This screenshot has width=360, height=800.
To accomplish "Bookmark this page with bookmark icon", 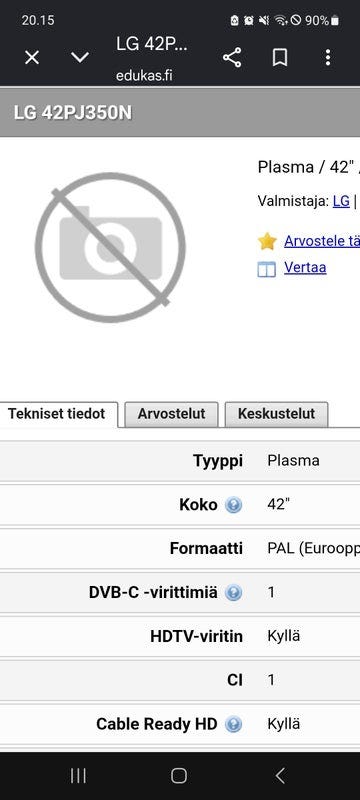I will 279,58.
